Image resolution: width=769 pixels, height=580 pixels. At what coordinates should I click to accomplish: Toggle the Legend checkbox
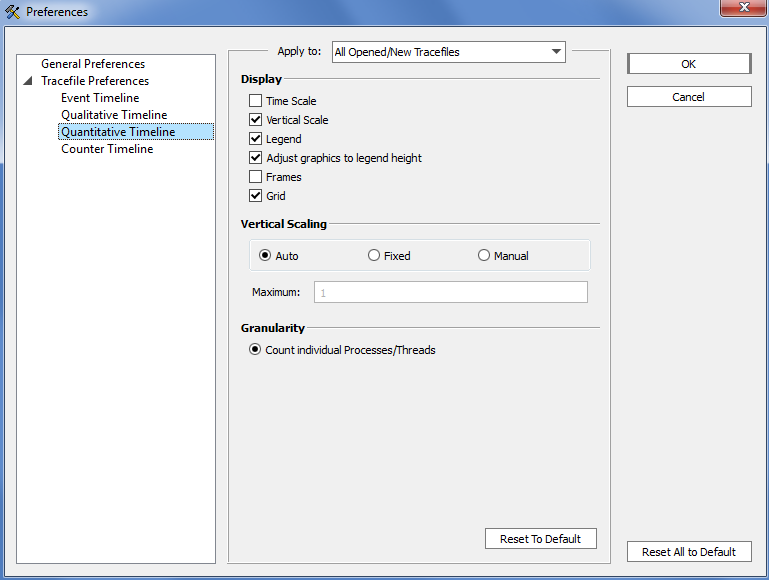pyautogui.click(x=256, y=139)
